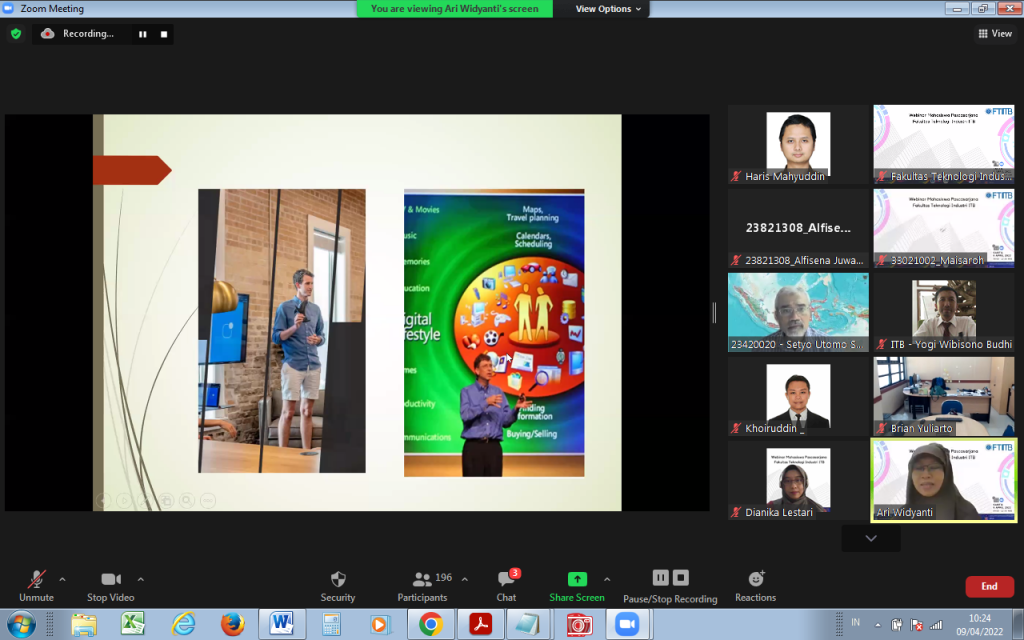Open the Security shield options

coord(338,585)
